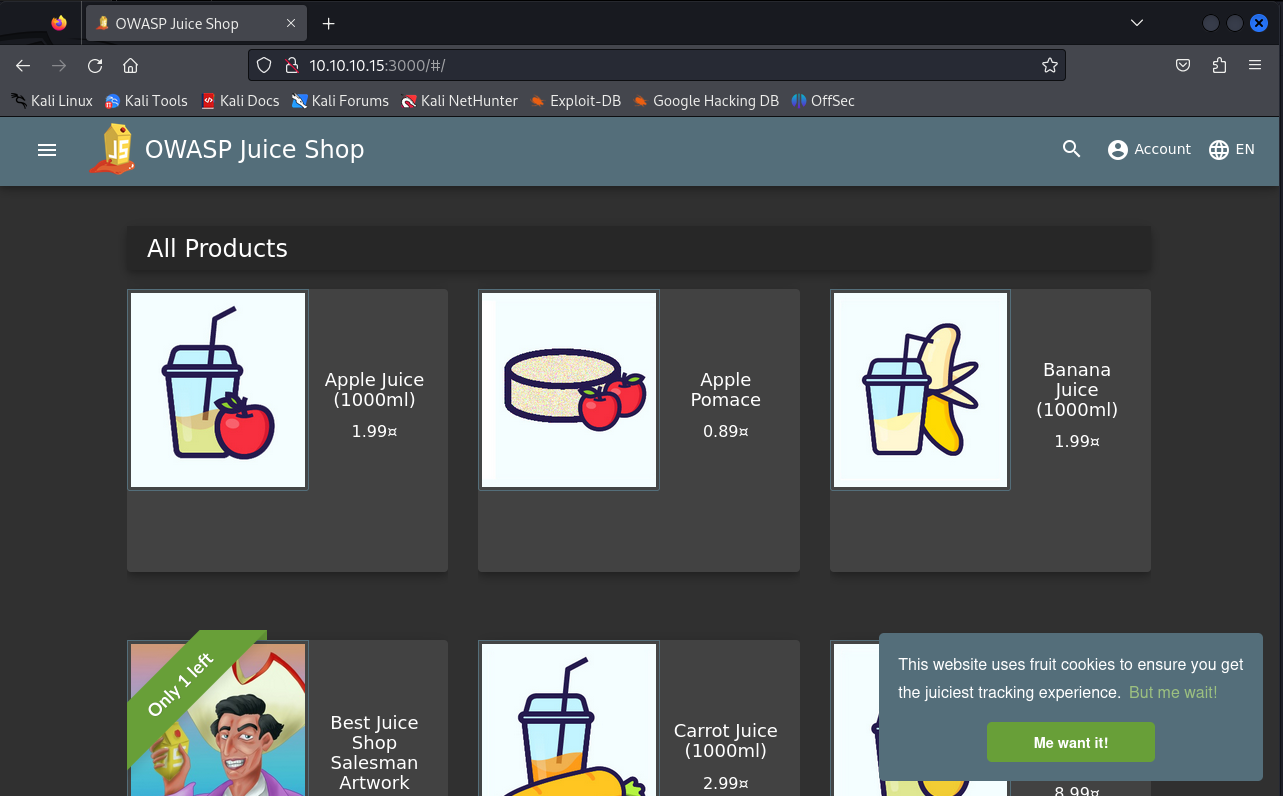Open the EN language selector
The height and width of the screenshot is (796, 1283).
point(1231,149)
